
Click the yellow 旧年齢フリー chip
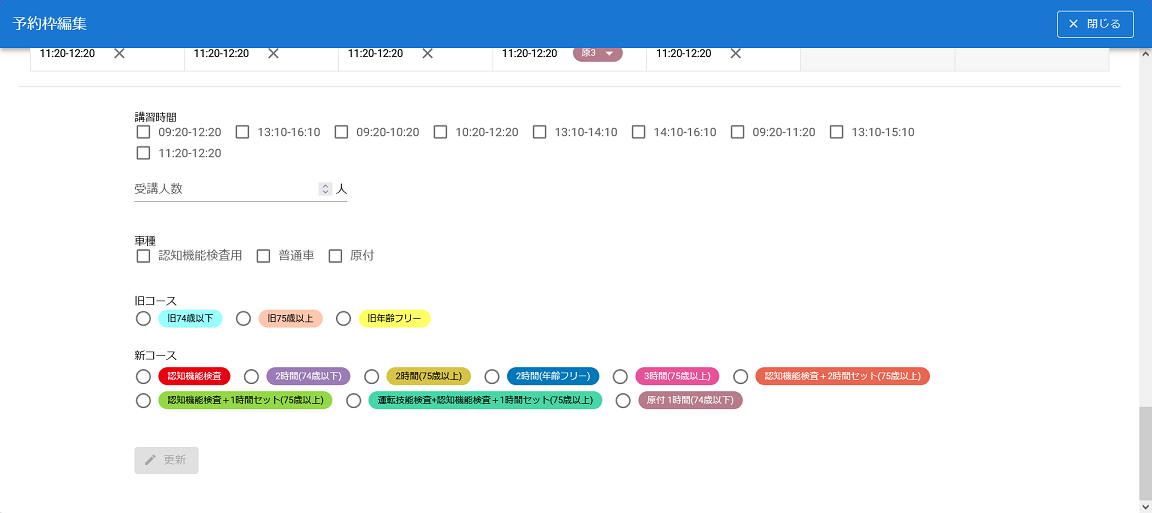[394, 319]
